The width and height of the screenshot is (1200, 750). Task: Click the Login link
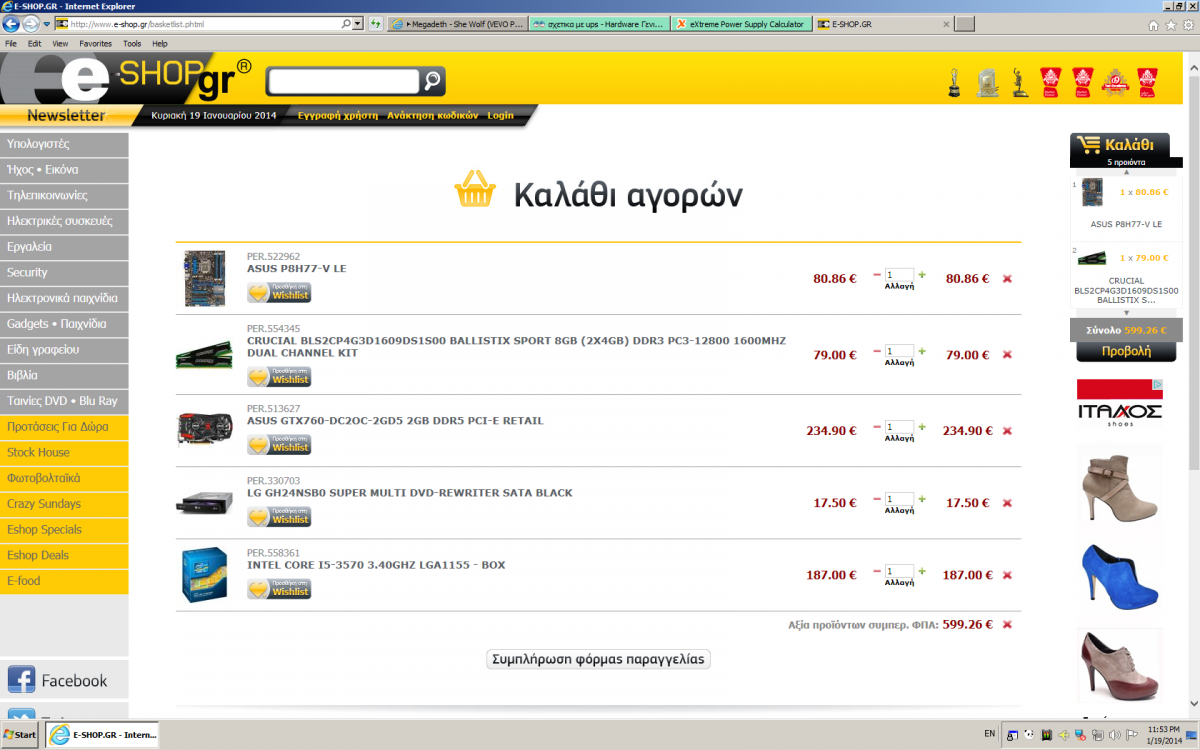point(500,115)
